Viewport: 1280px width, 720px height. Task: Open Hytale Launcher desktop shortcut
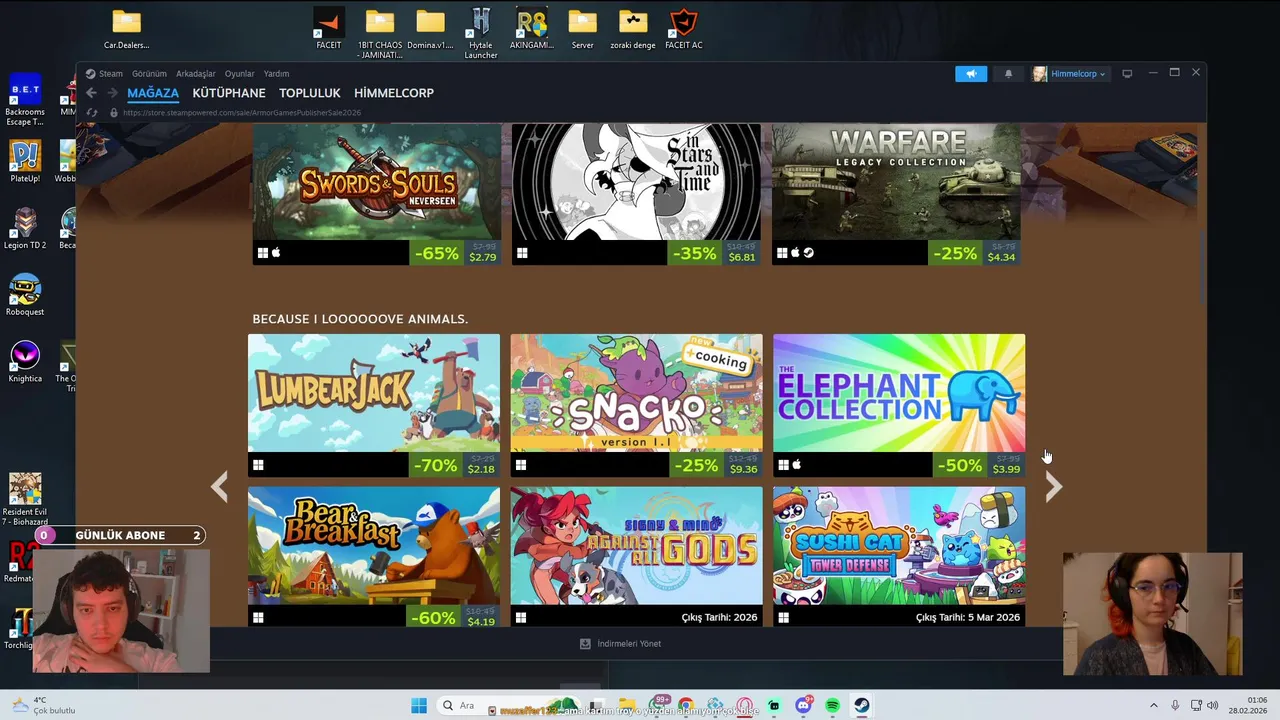(x=481, y=32)
